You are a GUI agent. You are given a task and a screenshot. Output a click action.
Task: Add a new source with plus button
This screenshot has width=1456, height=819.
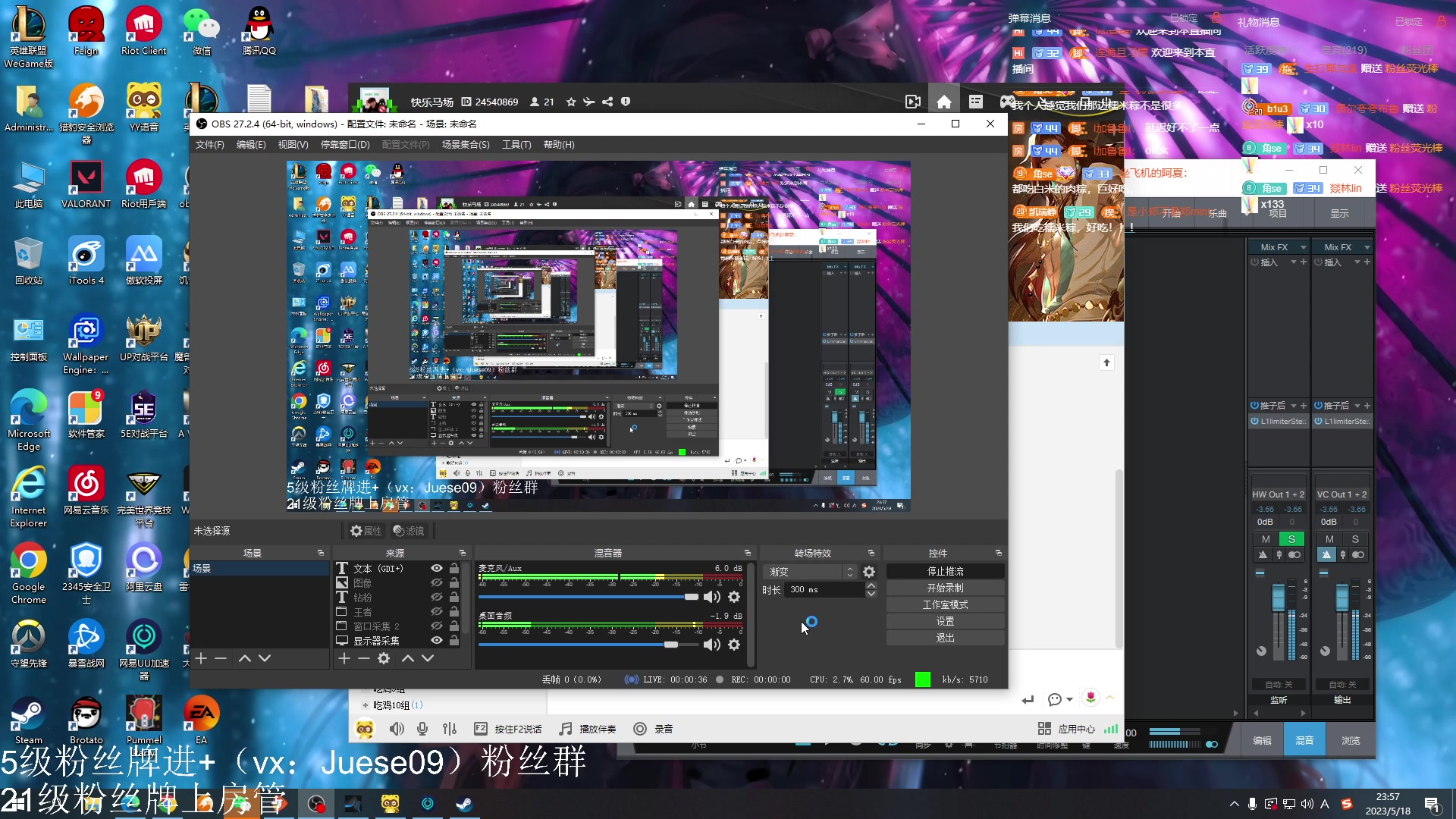(344, 658)
